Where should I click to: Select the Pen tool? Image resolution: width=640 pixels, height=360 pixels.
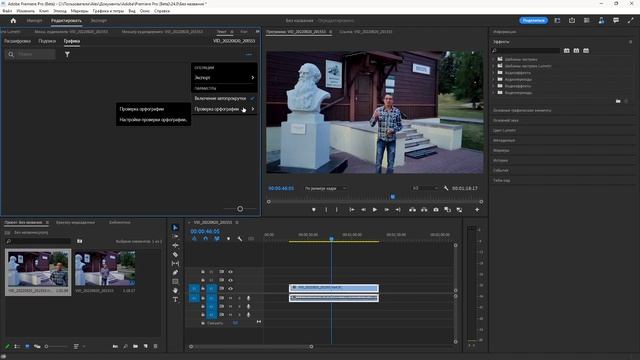tap(175, 272)
